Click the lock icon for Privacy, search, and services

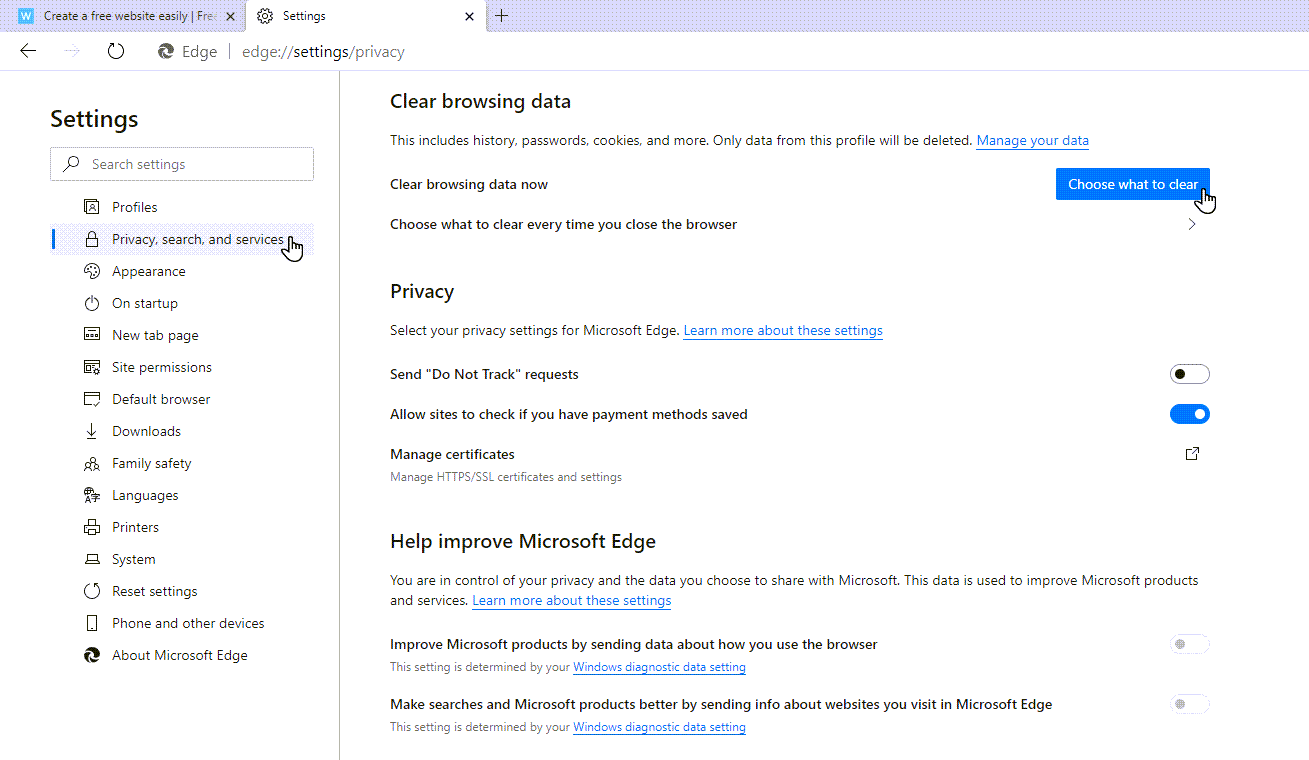click(92, 239)
